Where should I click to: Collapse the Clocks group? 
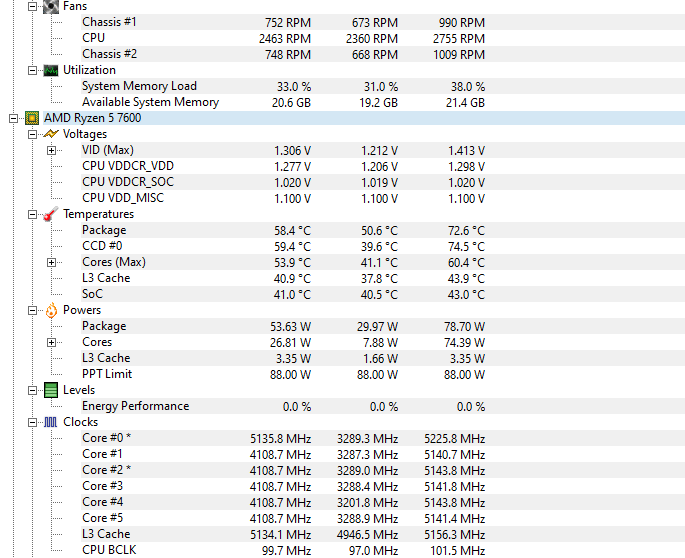pos(32,423)
